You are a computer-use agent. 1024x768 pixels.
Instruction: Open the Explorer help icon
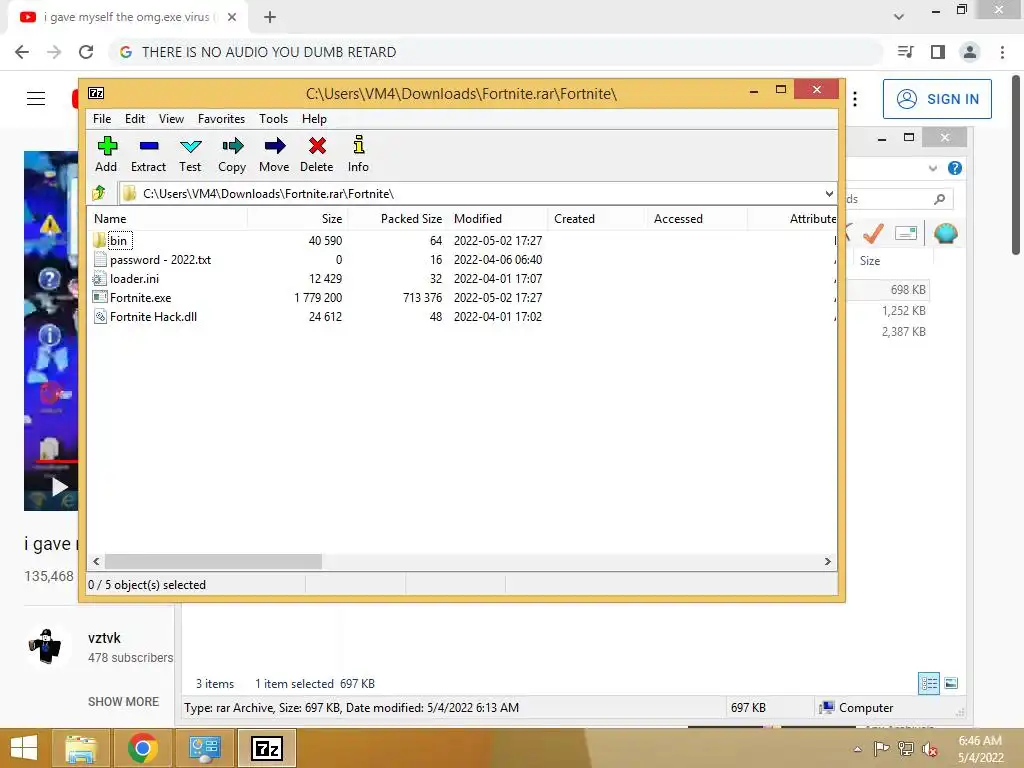(955, 168)
